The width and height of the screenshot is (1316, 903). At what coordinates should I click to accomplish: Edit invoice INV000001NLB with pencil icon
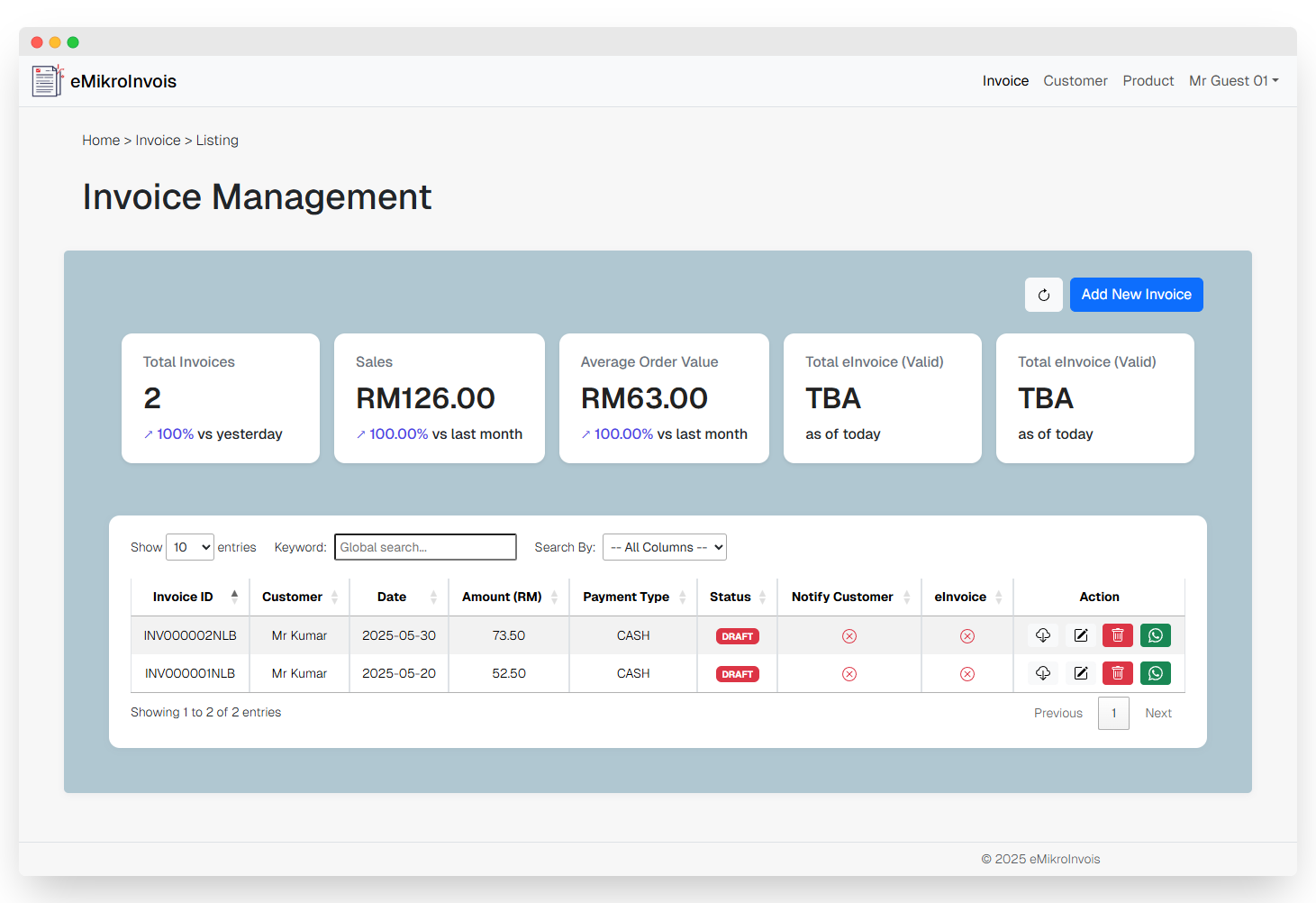[1080, 673]
